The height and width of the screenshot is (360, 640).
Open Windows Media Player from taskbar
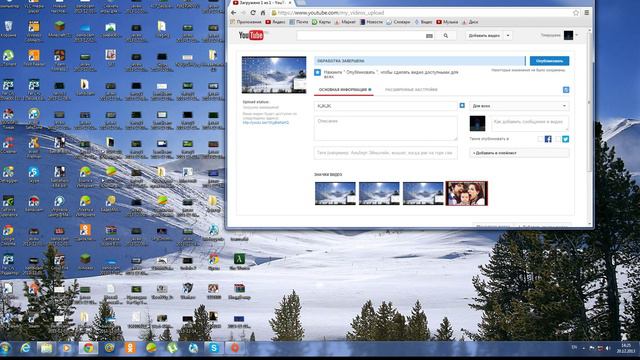(x=67, y=348)
